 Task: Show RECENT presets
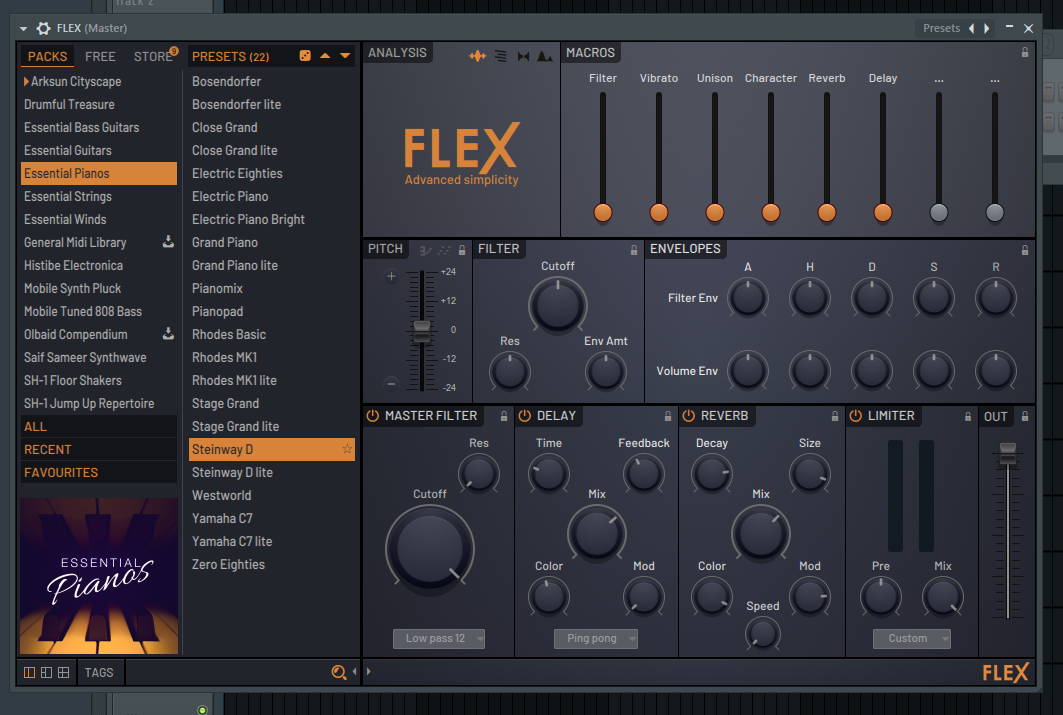tap(98, 449)
